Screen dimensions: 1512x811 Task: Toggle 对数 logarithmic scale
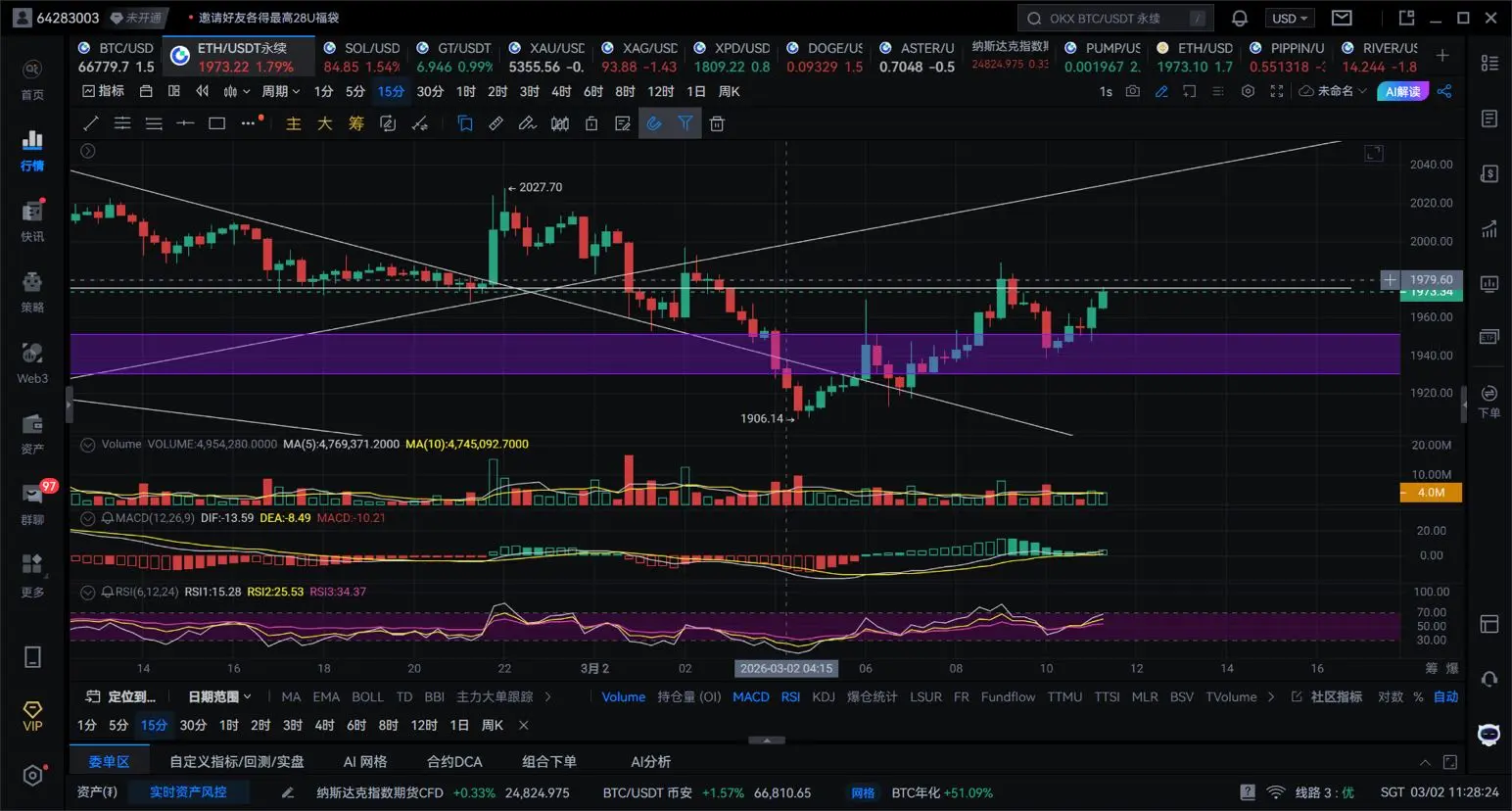click(1391, 696)
